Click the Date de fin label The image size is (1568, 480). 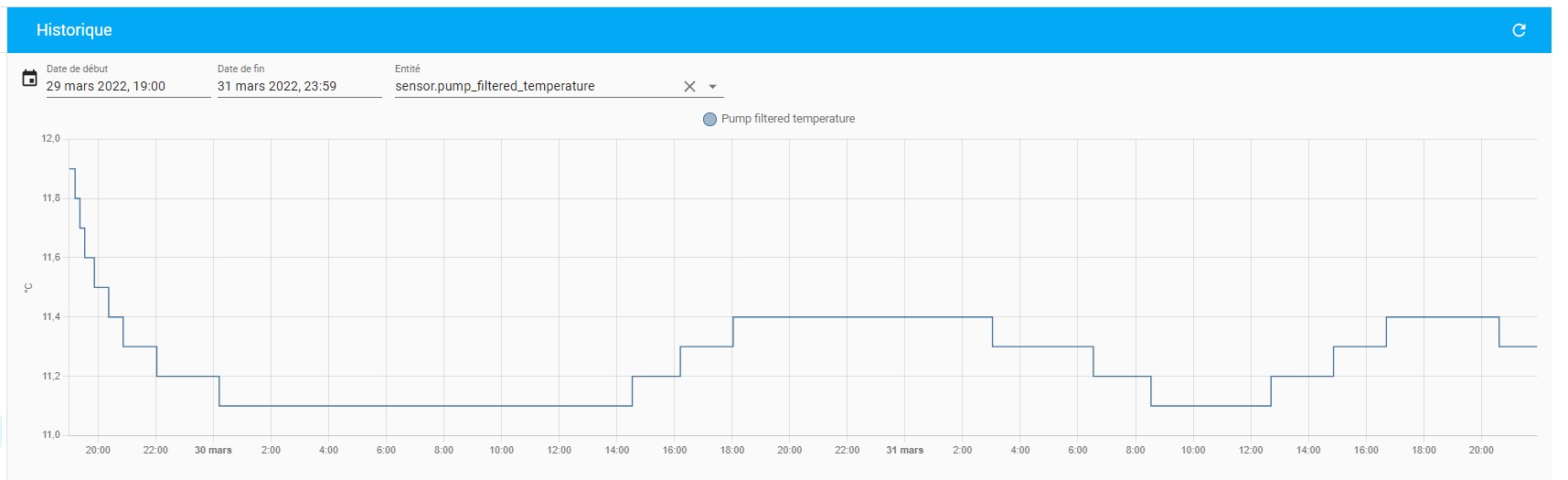(240, 69)
